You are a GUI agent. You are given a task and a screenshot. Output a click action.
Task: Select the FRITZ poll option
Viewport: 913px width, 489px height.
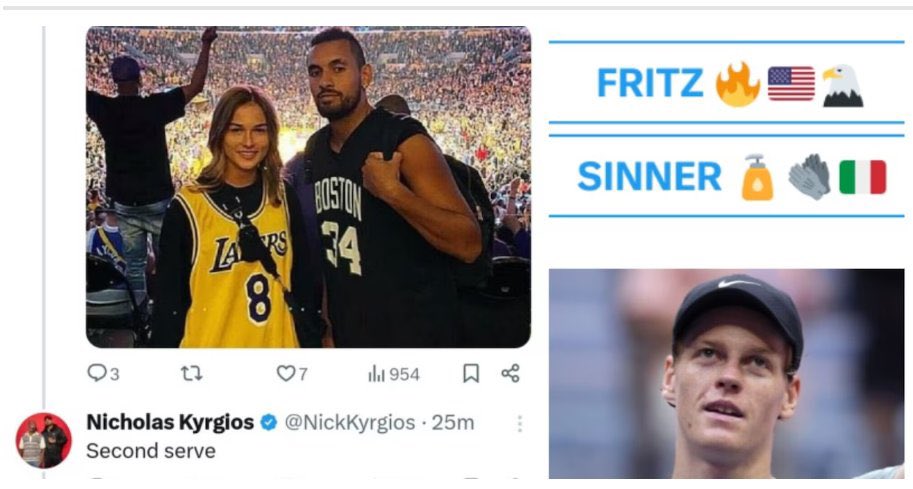pyautogui.click(x=727, y=83)
